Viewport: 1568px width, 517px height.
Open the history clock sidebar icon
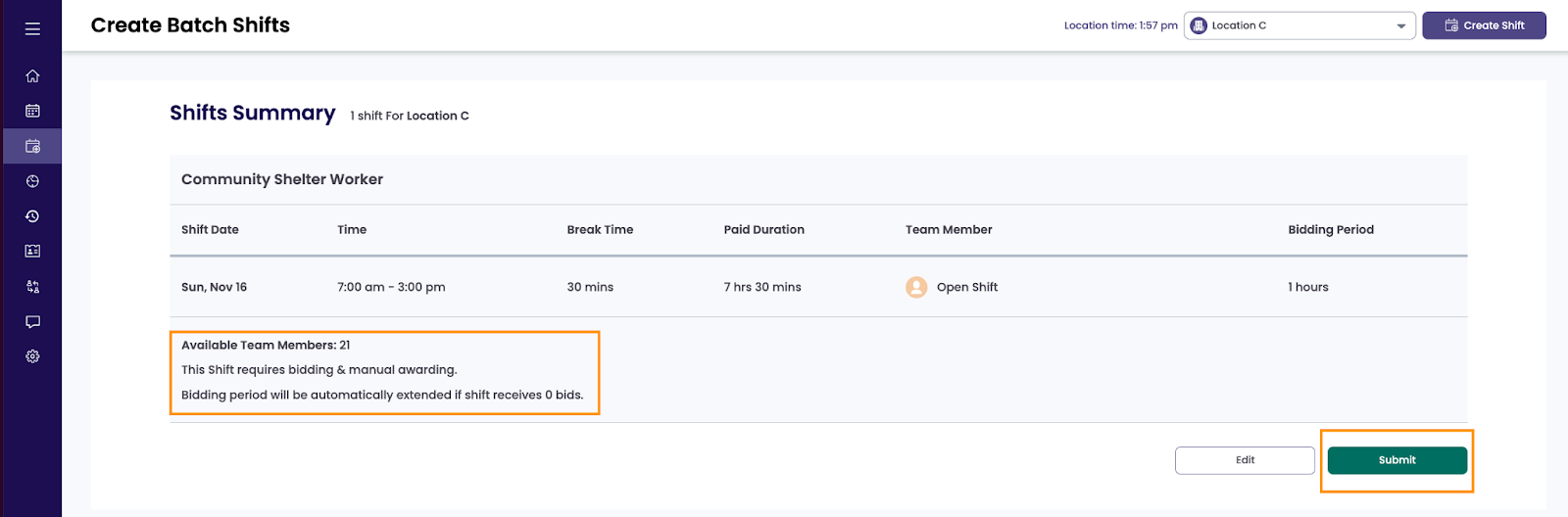coord(32,216)
